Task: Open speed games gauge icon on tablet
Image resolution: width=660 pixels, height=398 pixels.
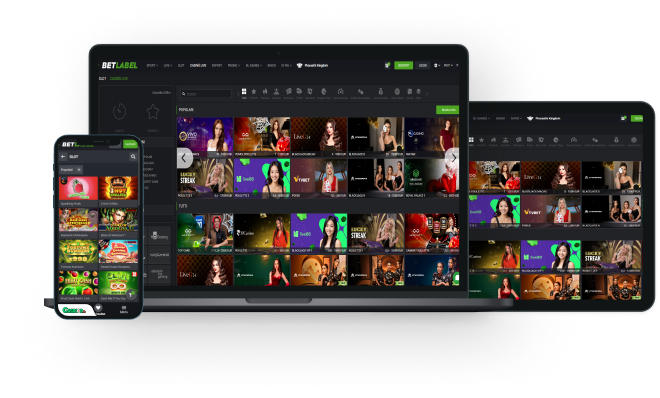Action: pos(573,140)
